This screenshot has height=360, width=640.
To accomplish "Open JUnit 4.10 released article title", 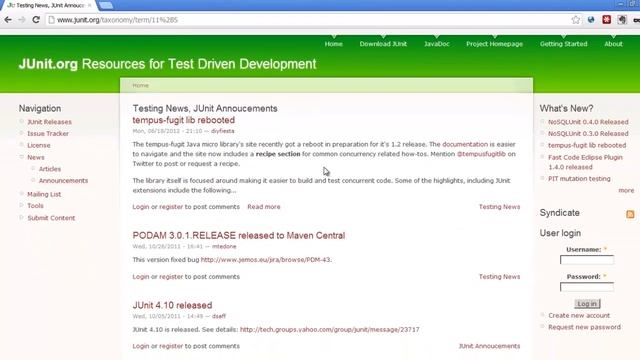I will pos(172,305).
